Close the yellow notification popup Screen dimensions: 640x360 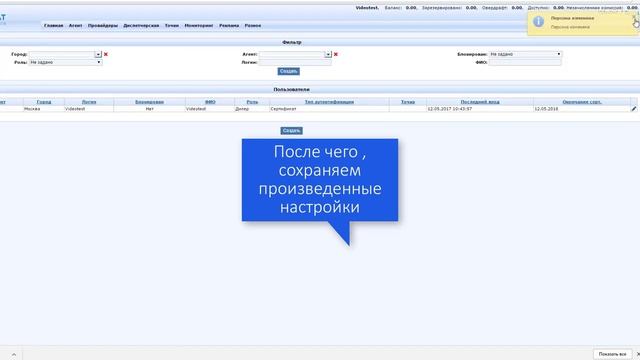634,17
